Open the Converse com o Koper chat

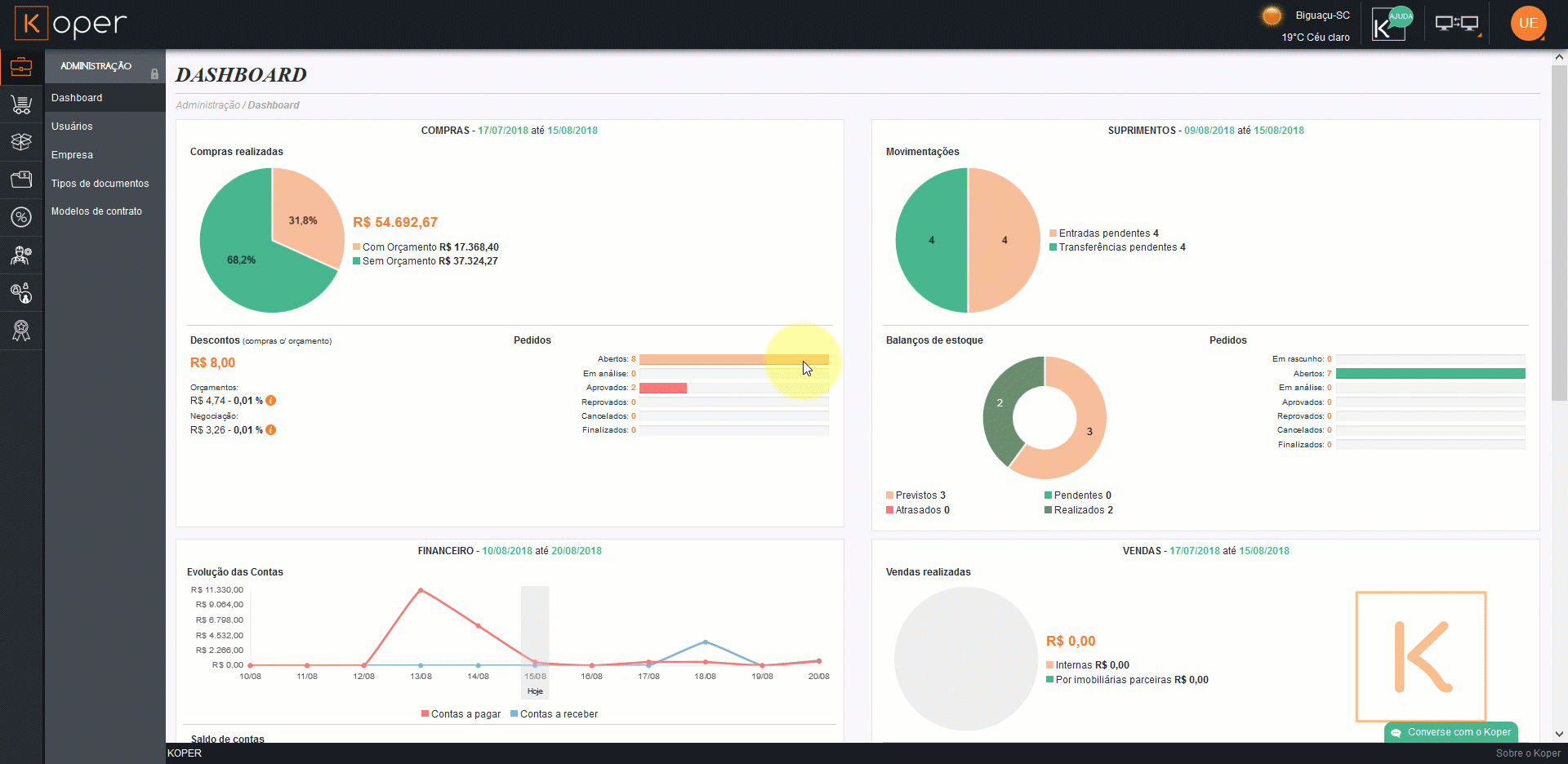(1451, 732)
